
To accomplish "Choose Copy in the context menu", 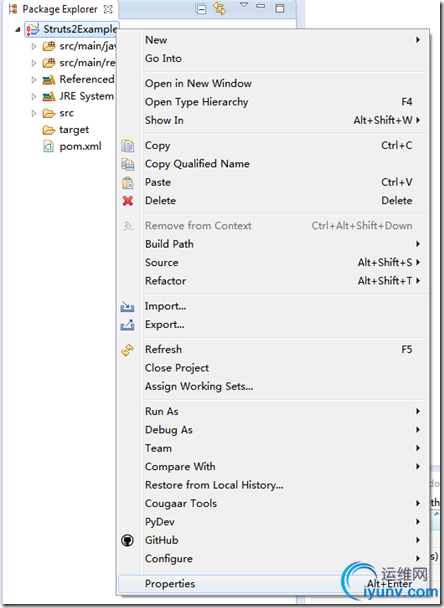I will [284, 145].
